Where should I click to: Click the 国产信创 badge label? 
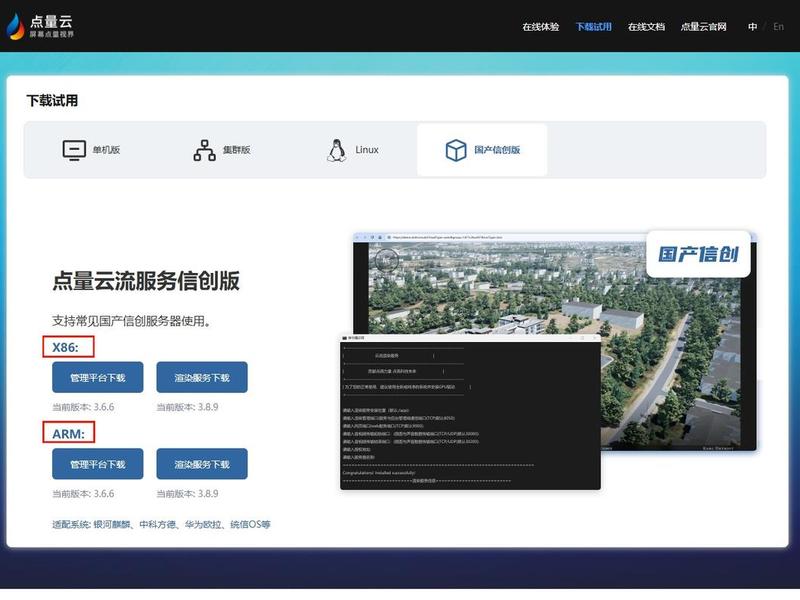pos(698,254)
